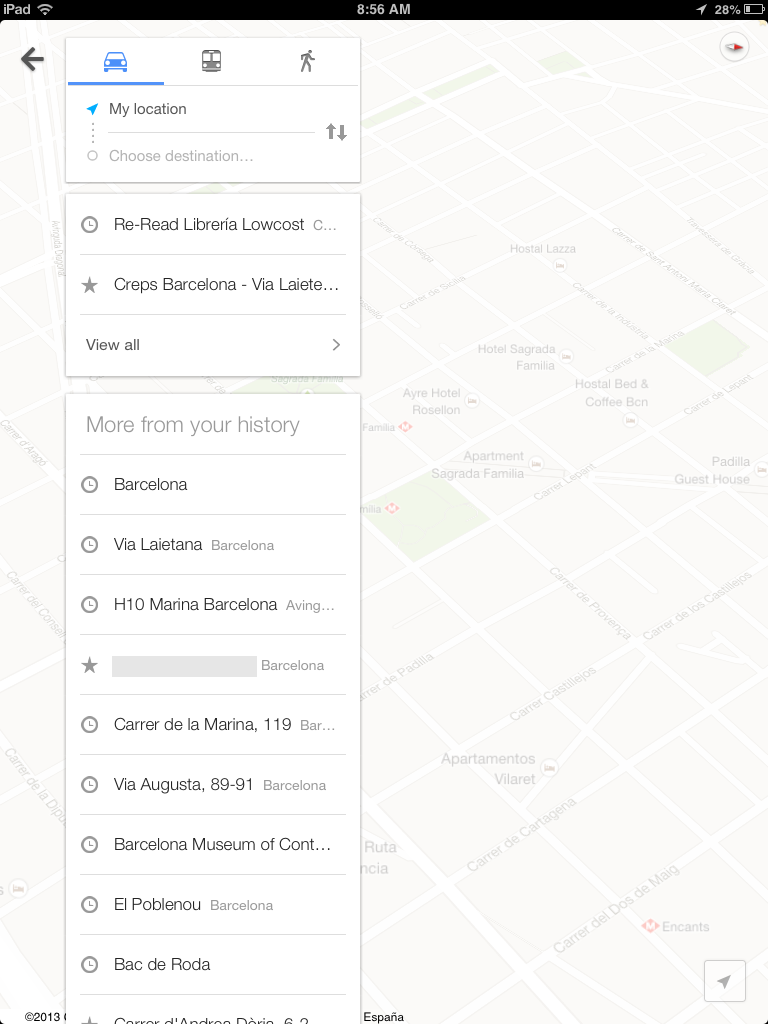Select the walking directions tab
The image size is (768, 1024).
307,61
